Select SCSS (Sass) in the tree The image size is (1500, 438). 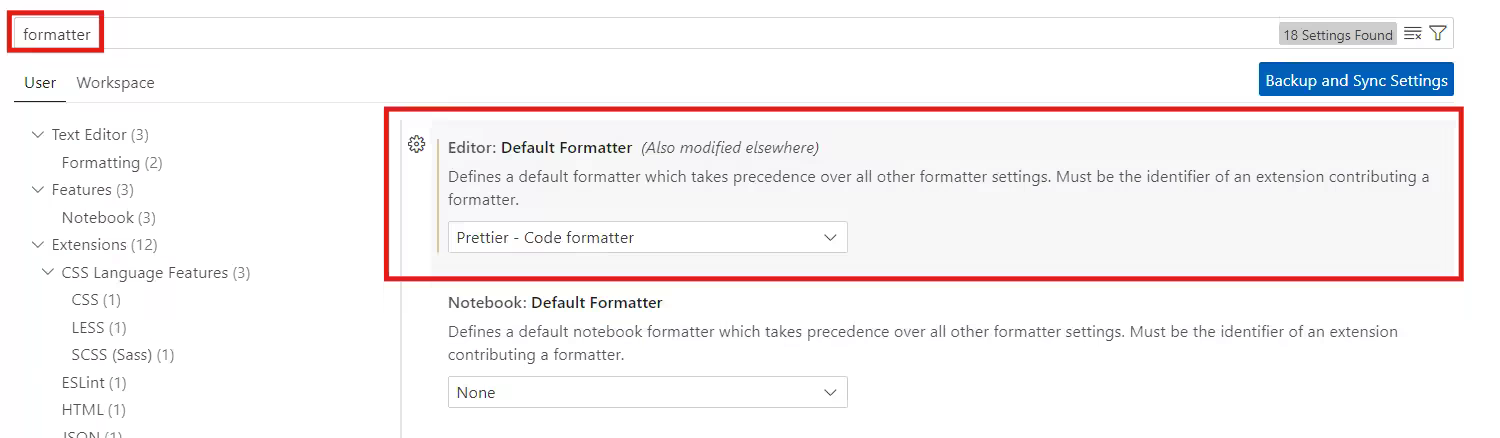[x=122, y=355]
